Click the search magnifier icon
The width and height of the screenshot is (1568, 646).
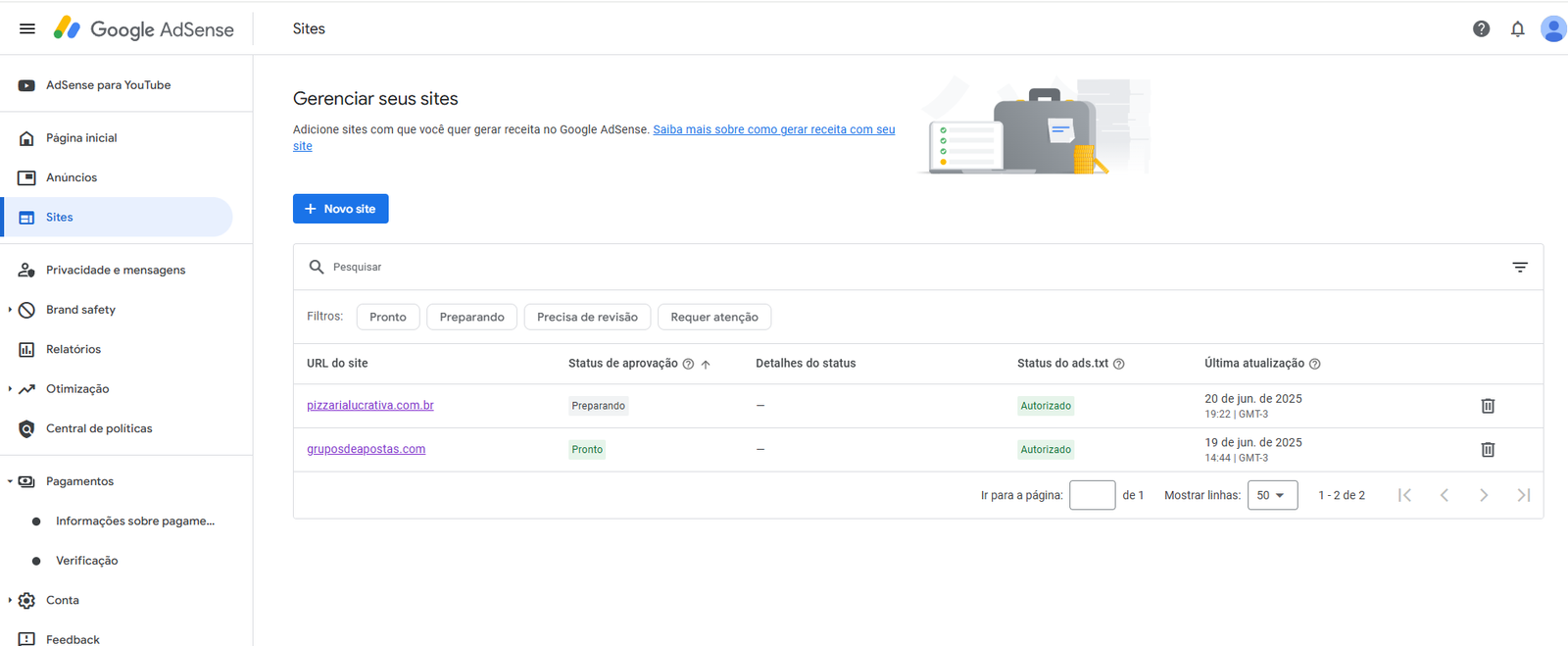316,267
